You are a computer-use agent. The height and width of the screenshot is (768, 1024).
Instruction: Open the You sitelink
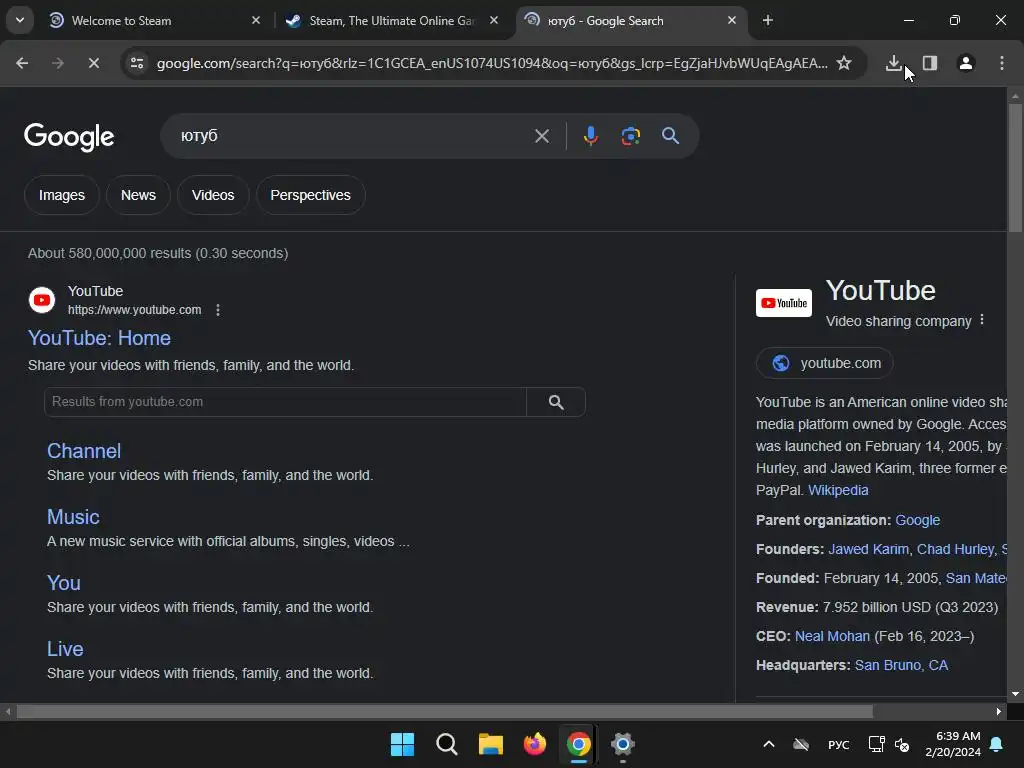64,583
